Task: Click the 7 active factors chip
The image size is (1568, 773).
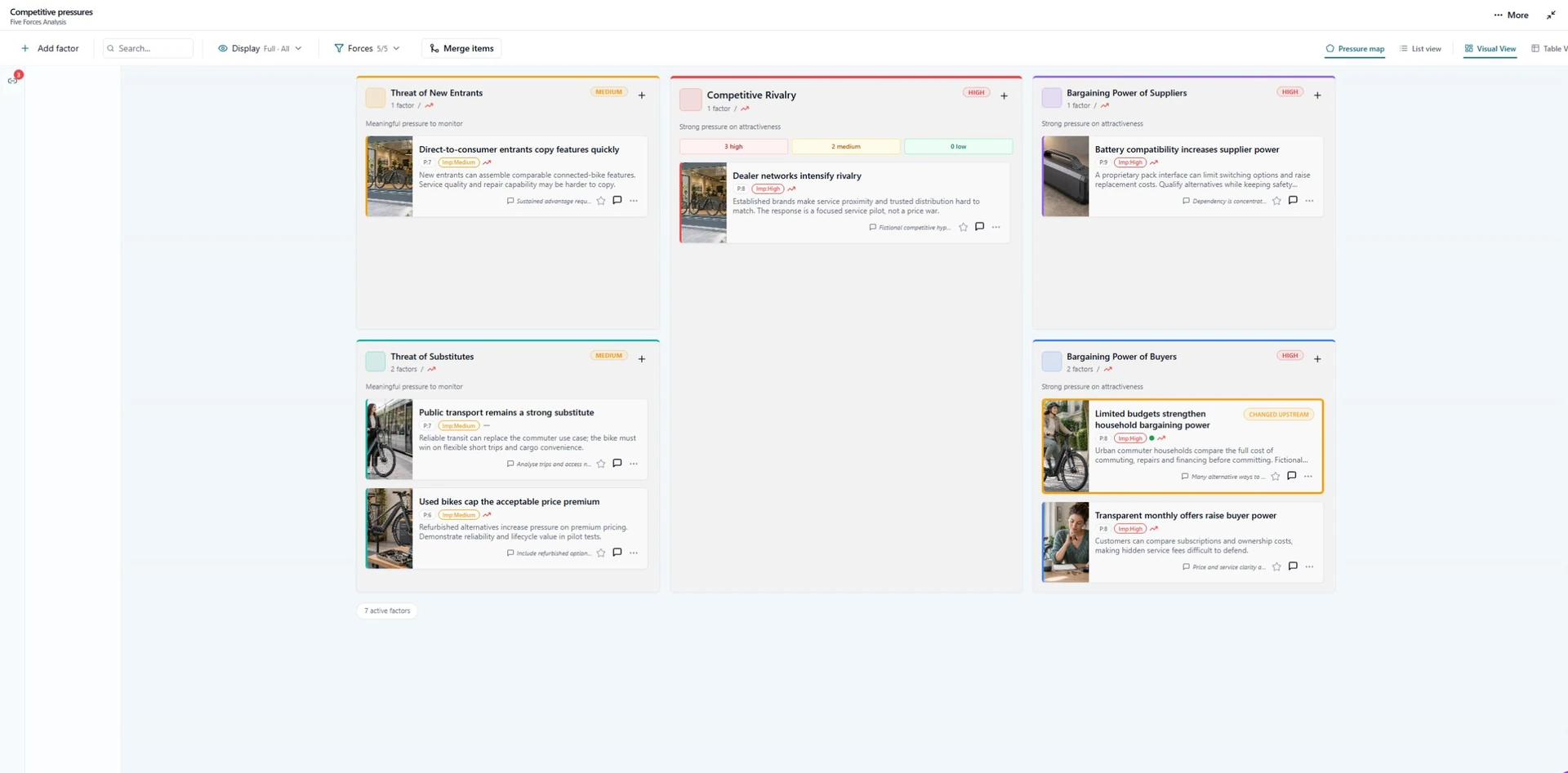Action: 387,611
